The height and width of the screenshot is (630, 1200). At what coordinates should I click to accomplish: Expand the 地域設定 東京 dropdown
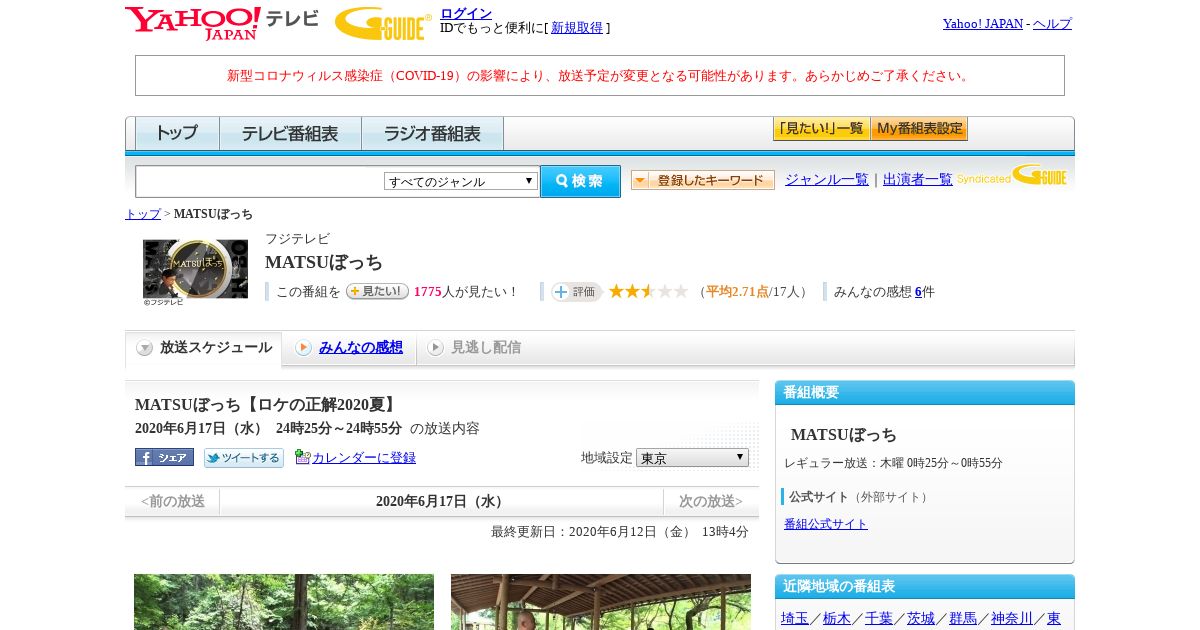[692, 457]
